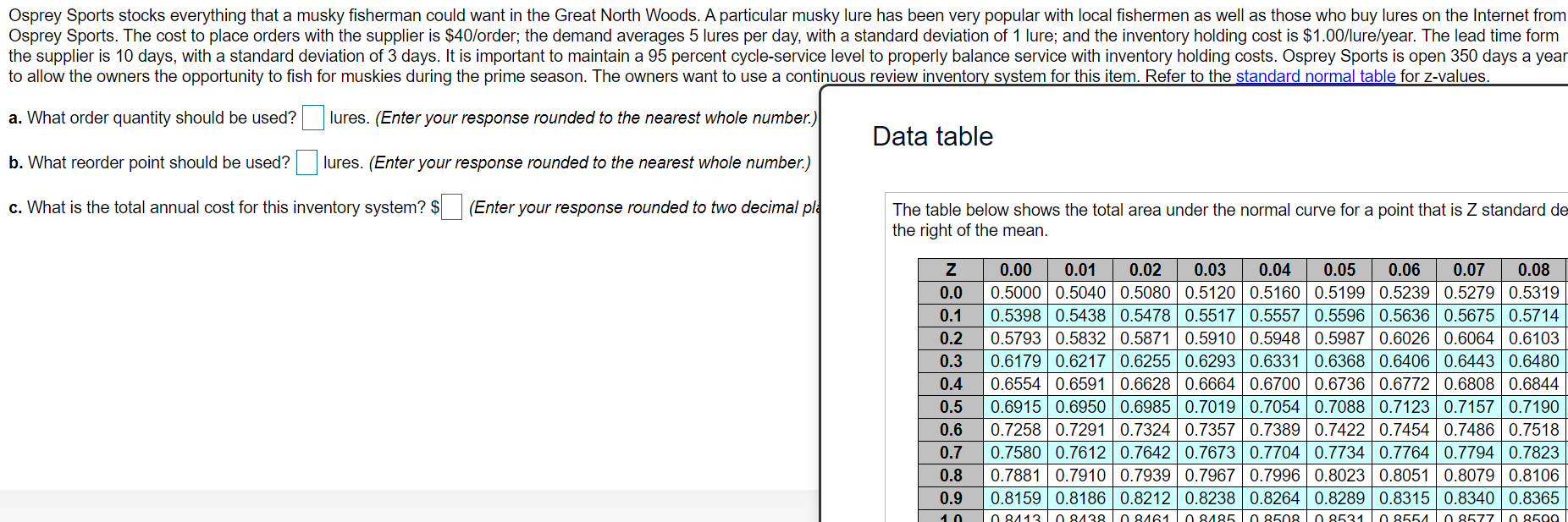
Task: Click the 0.05 column header
Action: pos(1339,270)
